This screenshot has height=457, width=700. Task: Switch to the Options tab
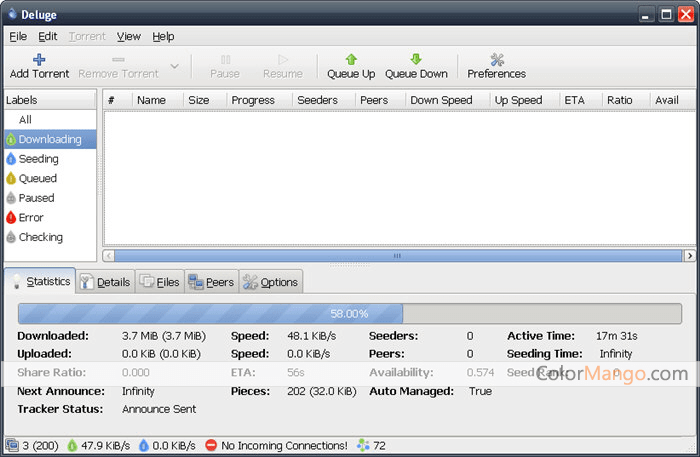coord(270,282)
